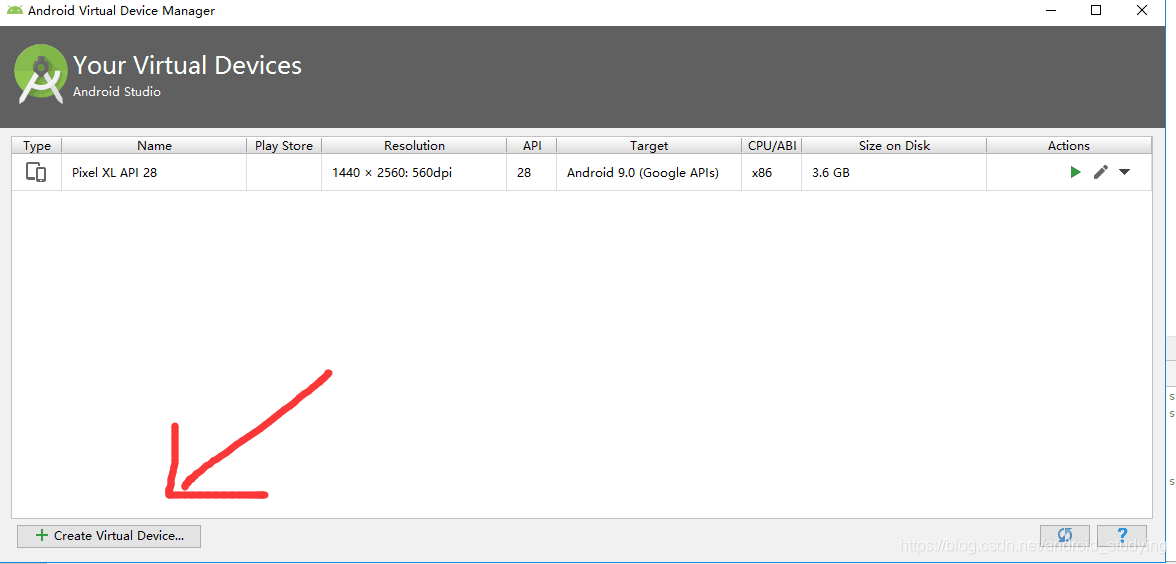Sort by Resolution column header
The image size is (1176, 564).
(414, 146)
